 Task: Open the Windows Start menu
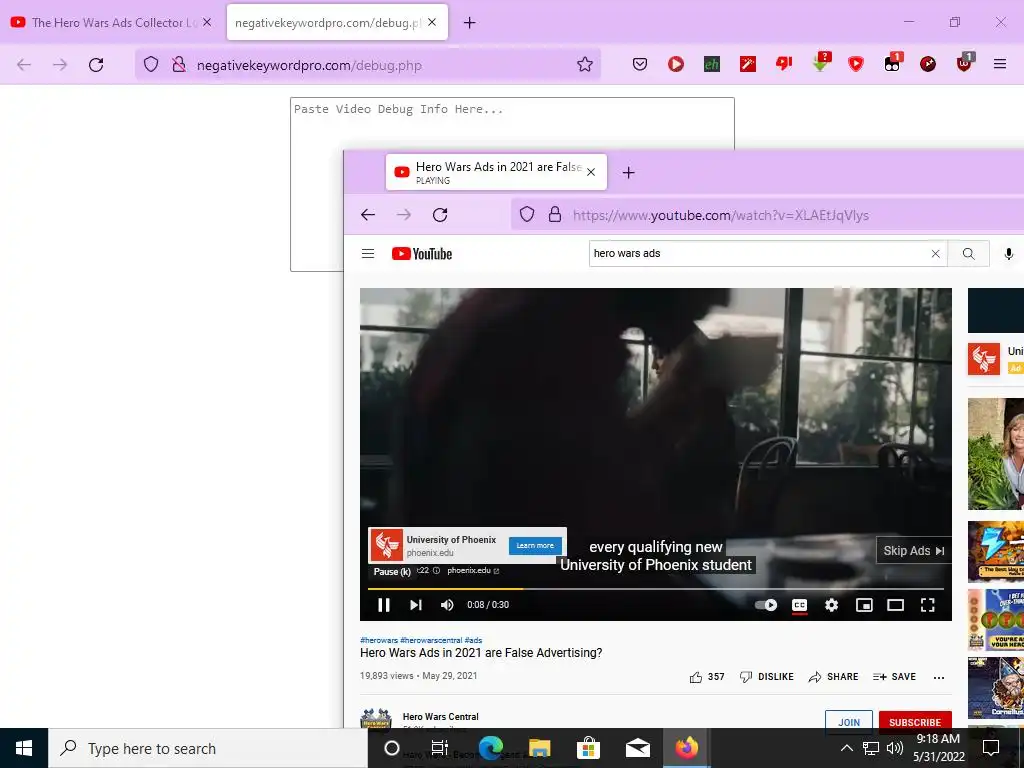point(24,748)
